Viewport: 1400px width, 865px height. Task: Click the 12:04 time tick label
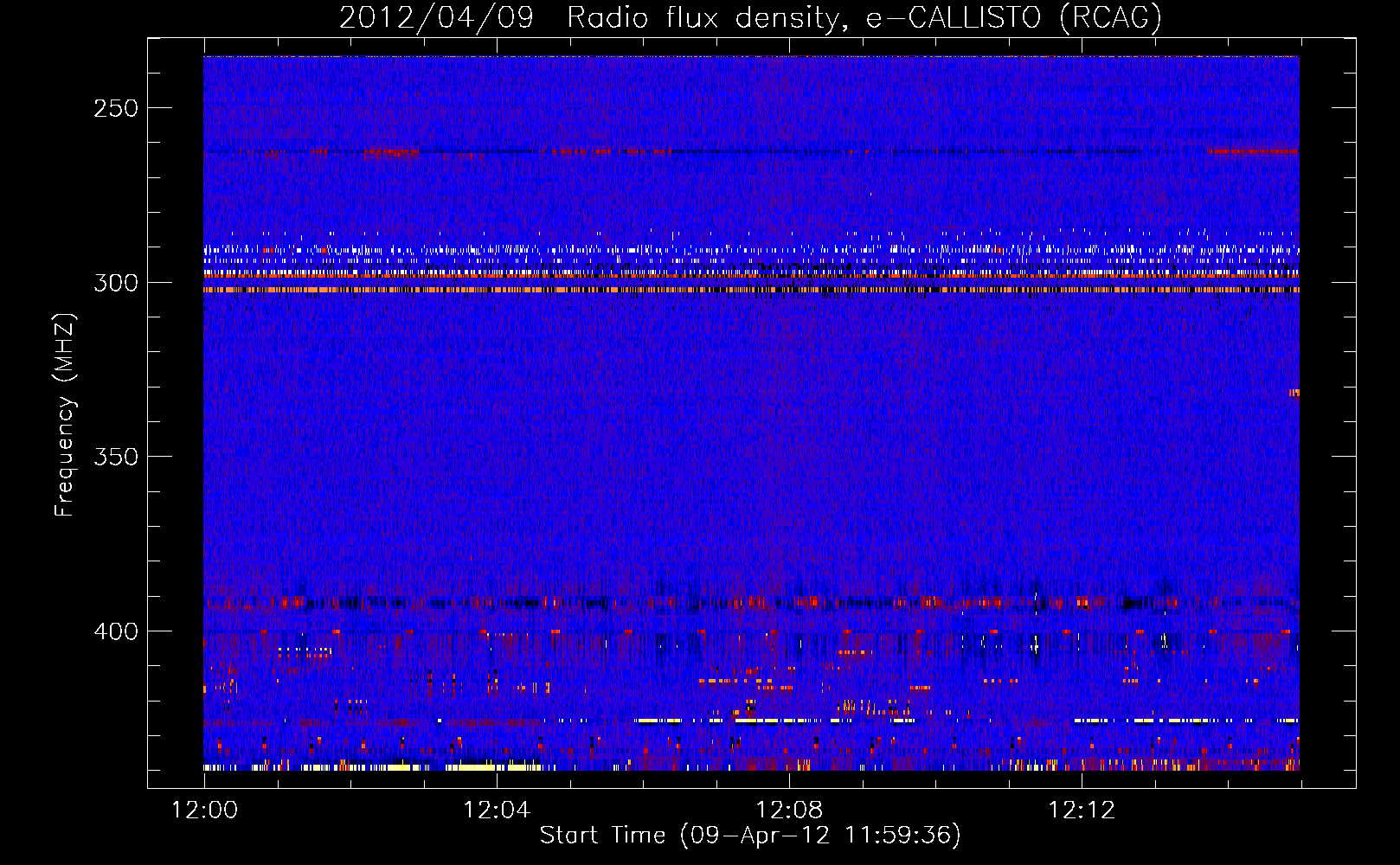[497, 810]
